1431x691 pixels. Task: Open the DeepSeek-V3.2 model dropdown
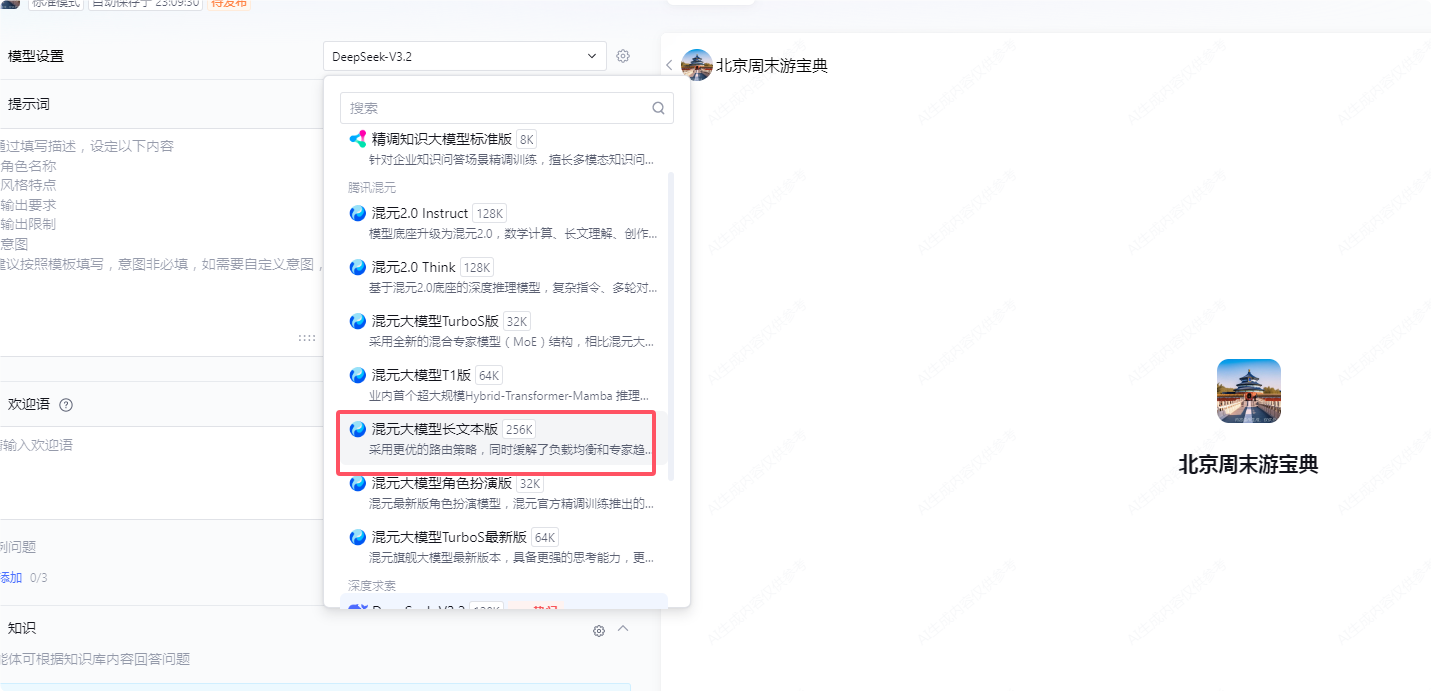465,56
